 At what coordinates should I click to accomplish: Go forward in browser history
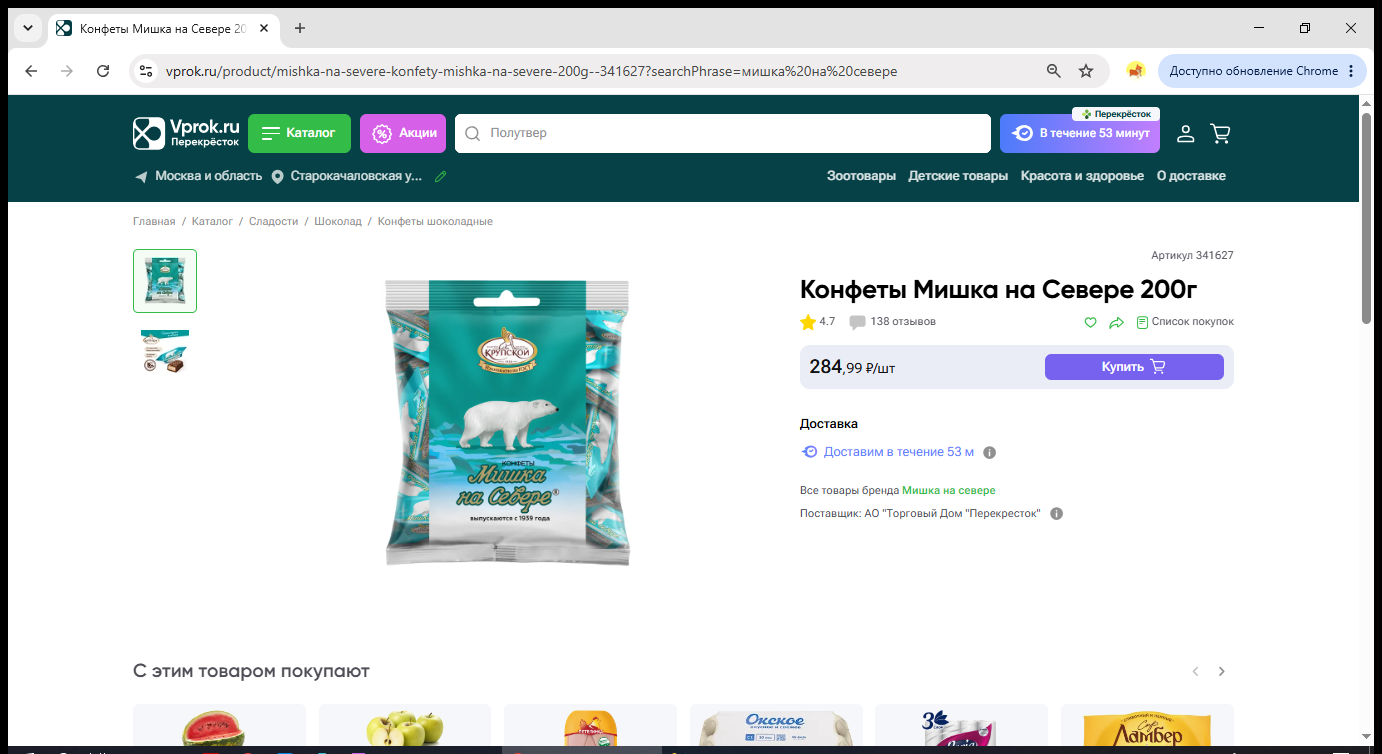(67, 71)
